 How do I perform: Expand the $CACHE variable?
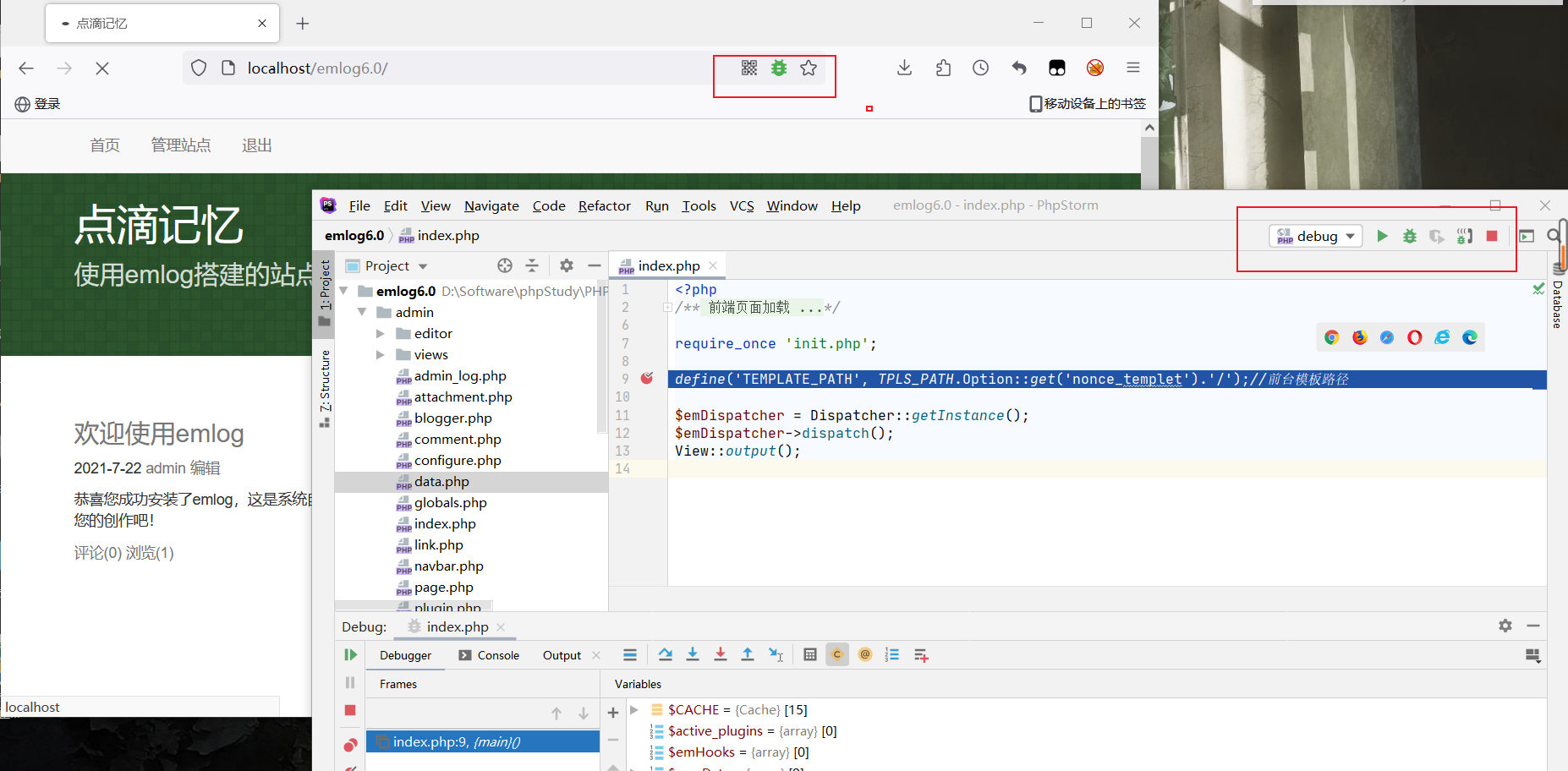point(634,709)
